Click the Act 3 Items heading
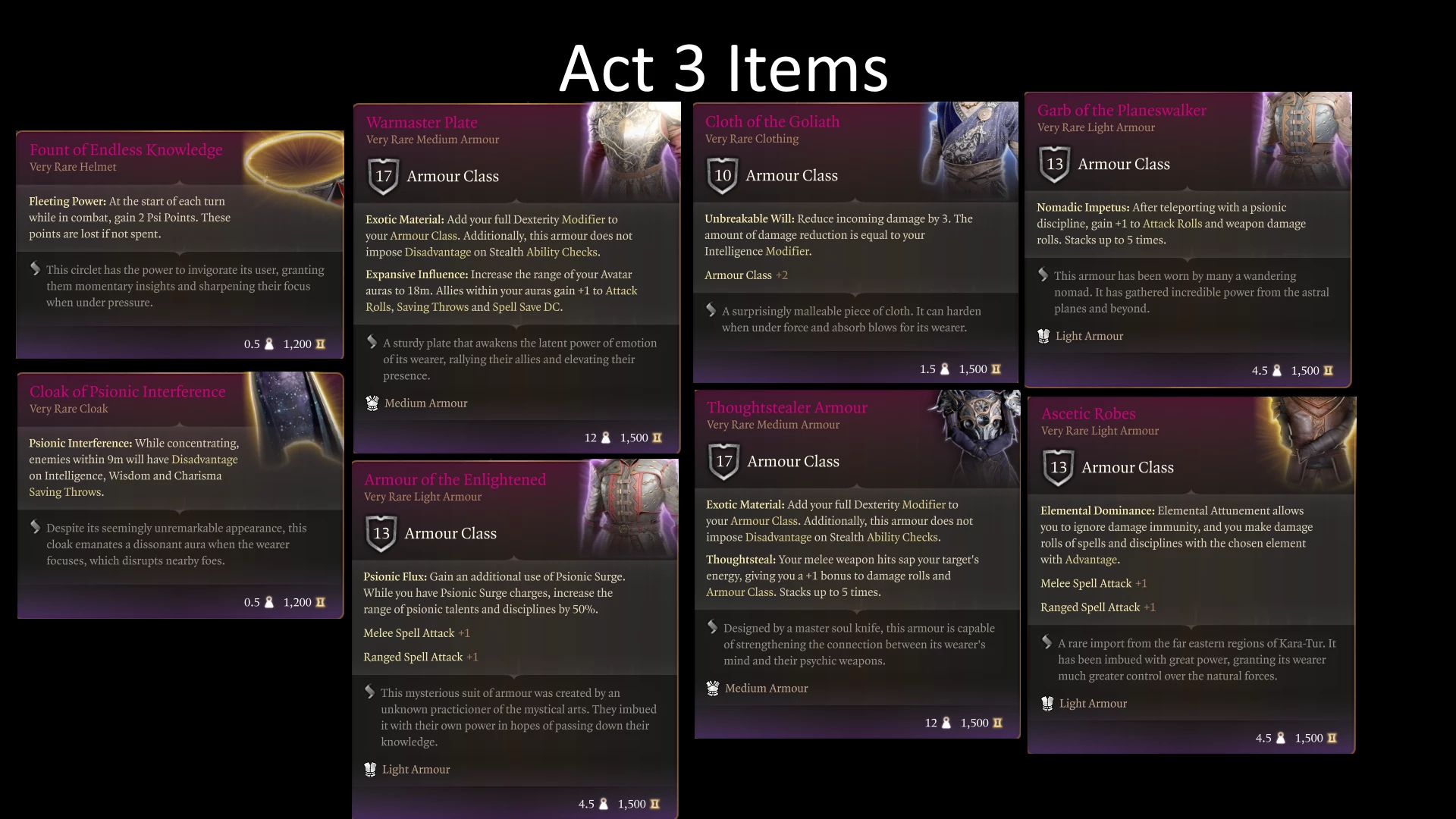The width and height of the screenshot is (1456, 819). [723, 68]
